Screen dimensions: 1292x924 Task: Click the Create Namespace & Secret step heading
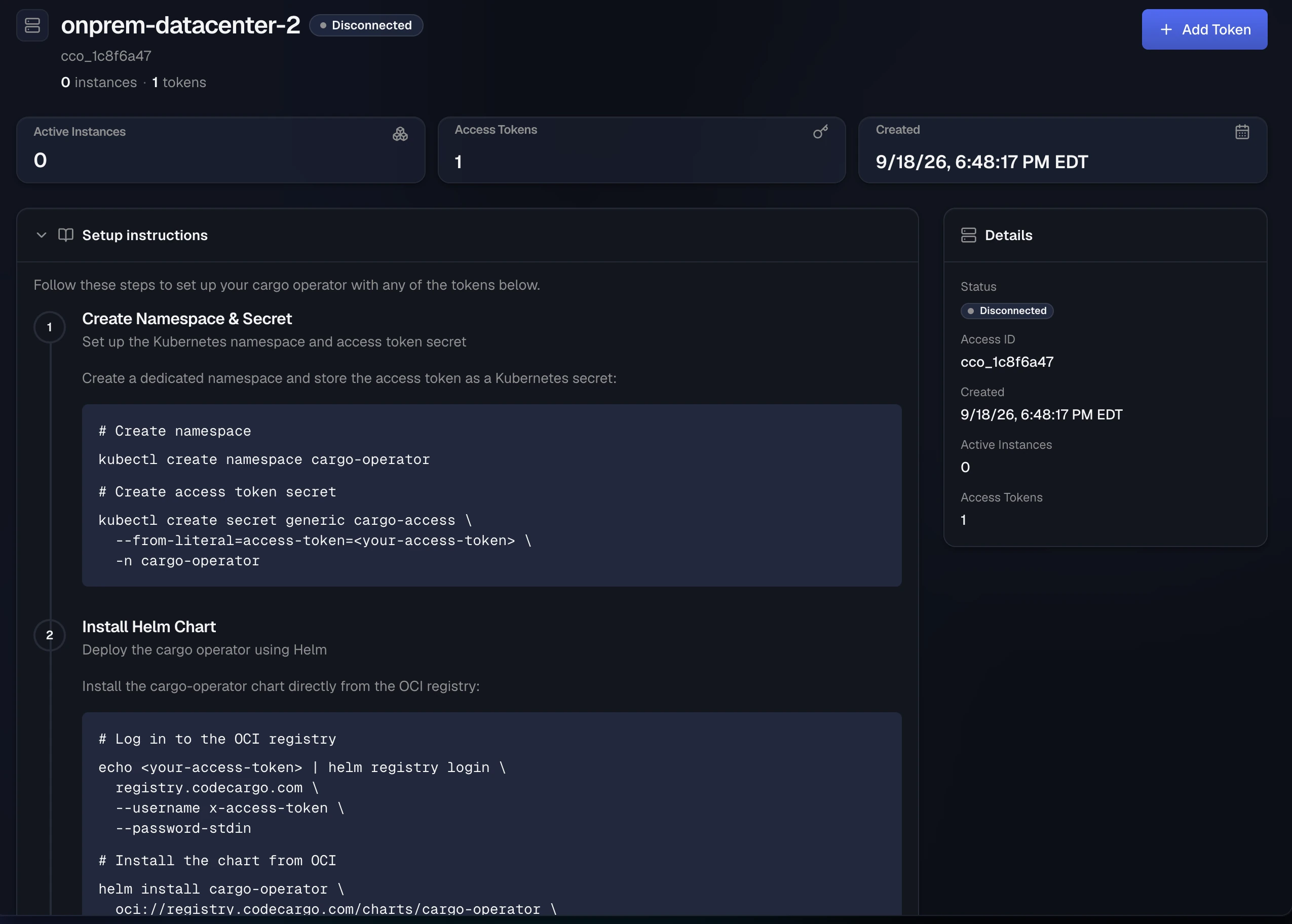click(x=186, y=319)
